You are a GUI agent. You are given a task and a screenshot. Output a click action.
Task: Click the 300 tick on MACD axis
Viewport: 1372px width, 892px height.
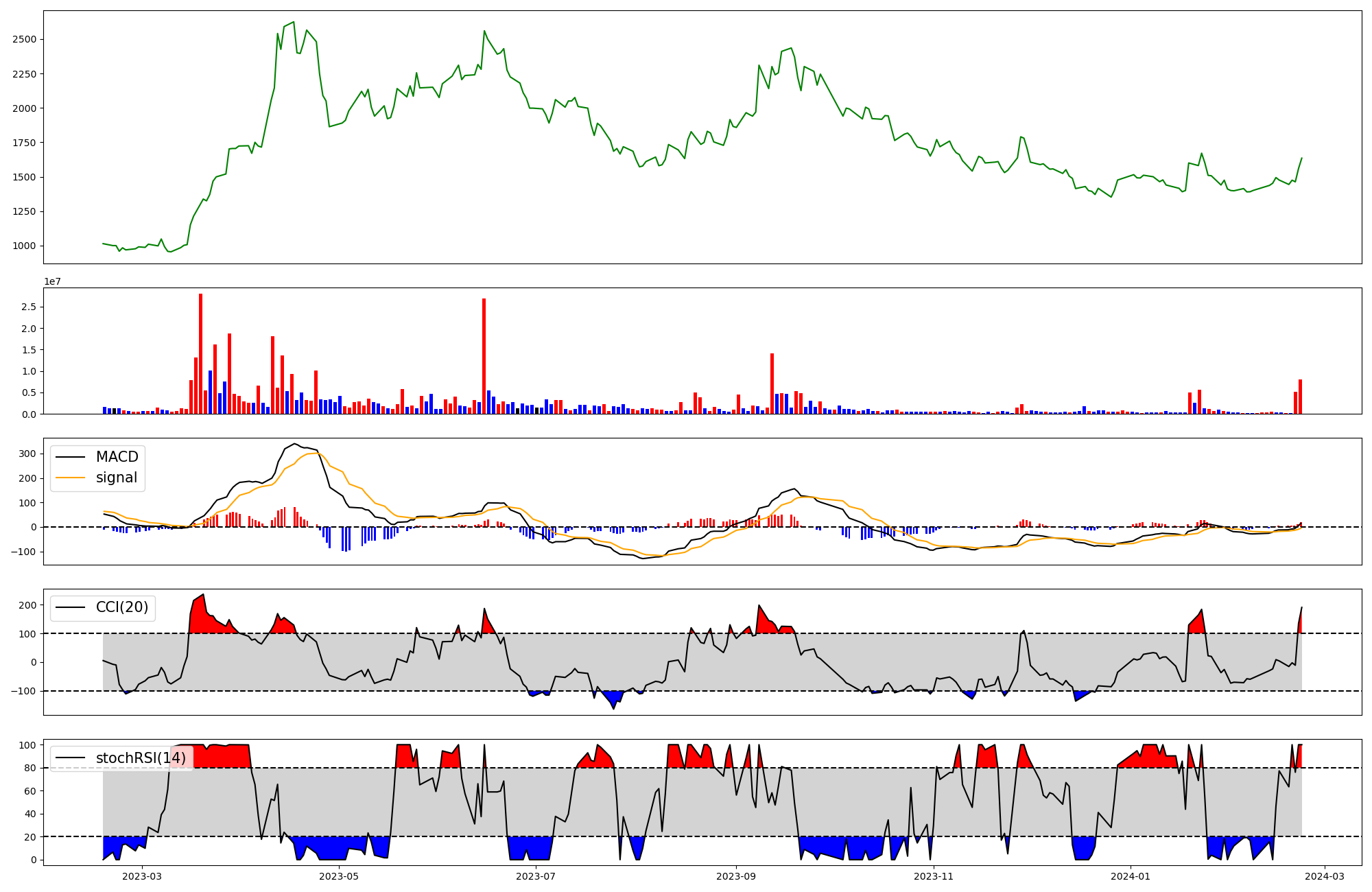[x=27, y=454]
